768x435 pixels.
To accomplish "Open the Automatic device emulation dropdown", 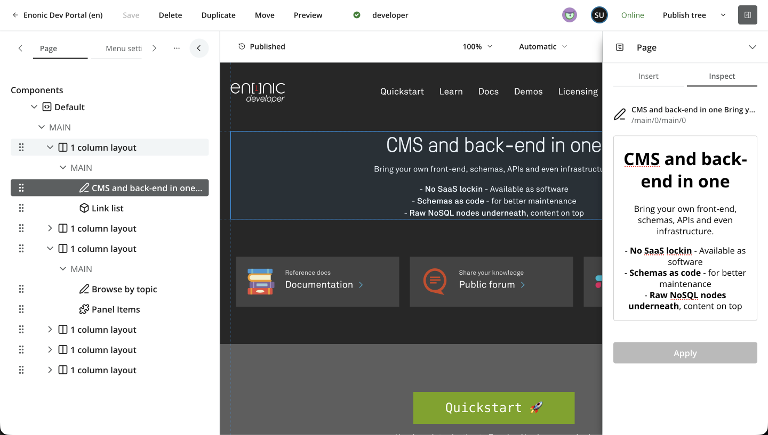I will click(543, 47).
